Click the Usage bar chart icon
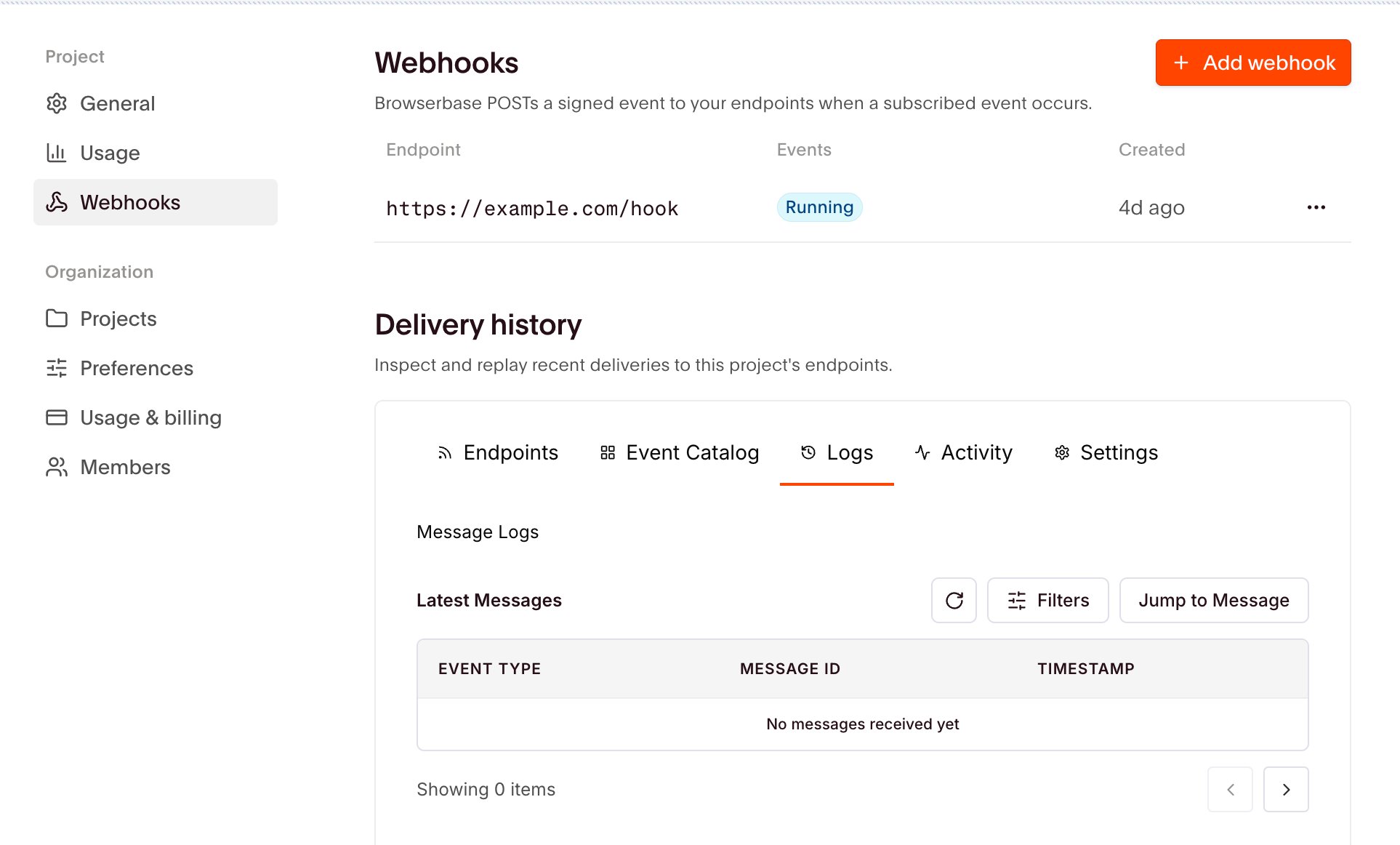This screenshot has width=1400, height=845. [x=57, y=153]
